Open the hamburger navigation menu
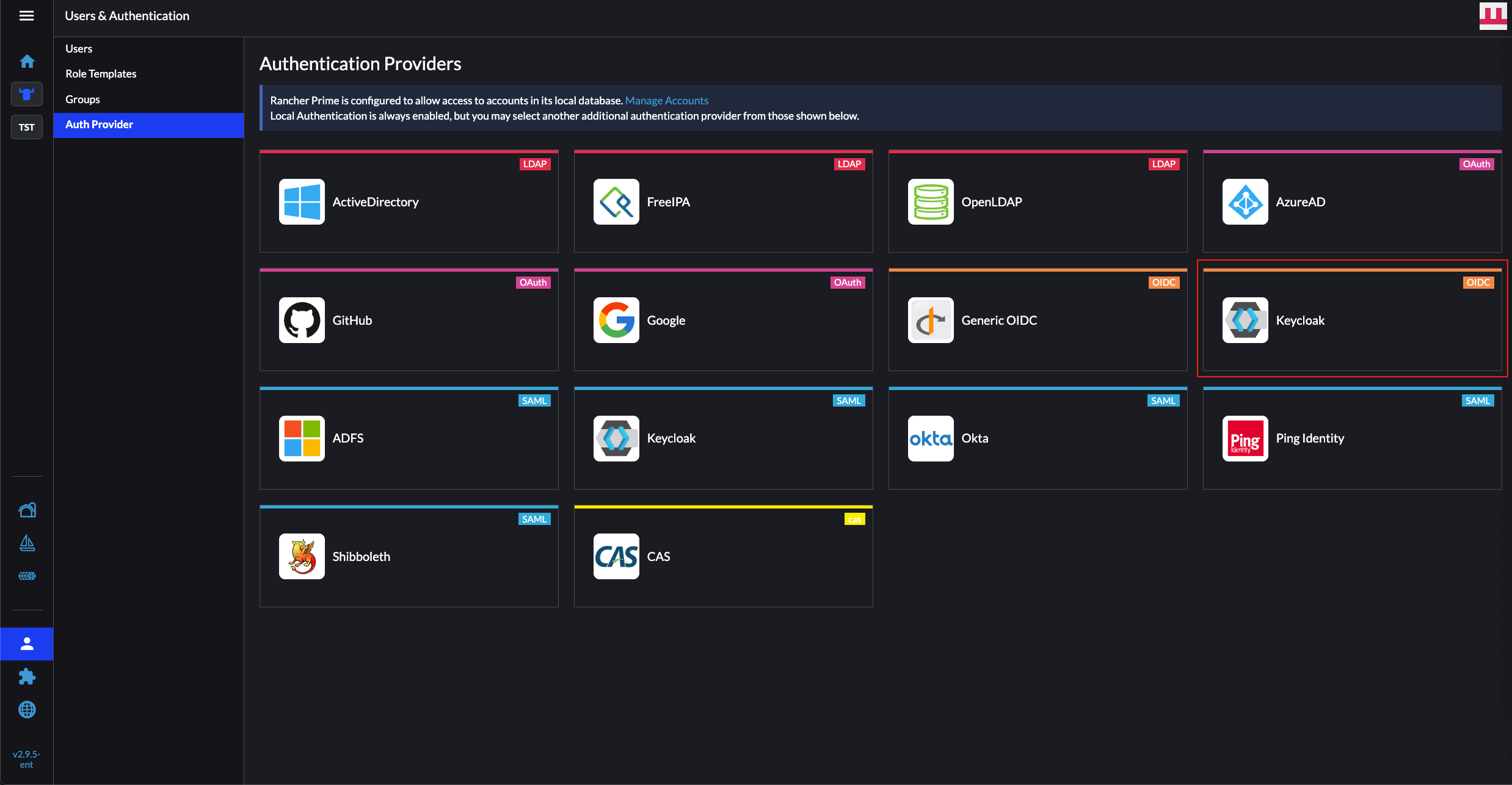Screen dimensions: 1512x785 (x=26, y=16)
